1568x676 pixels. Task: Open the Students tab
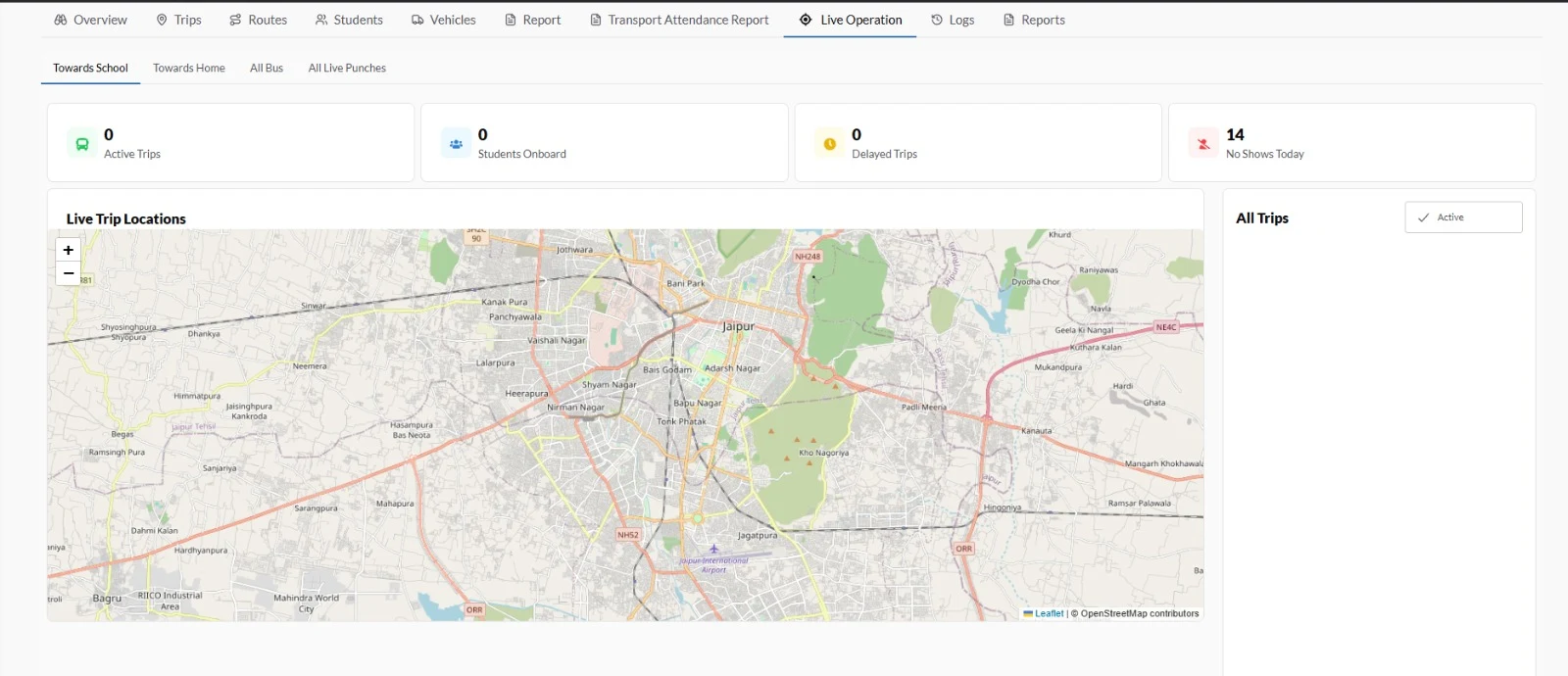click(x=349, y=20)
